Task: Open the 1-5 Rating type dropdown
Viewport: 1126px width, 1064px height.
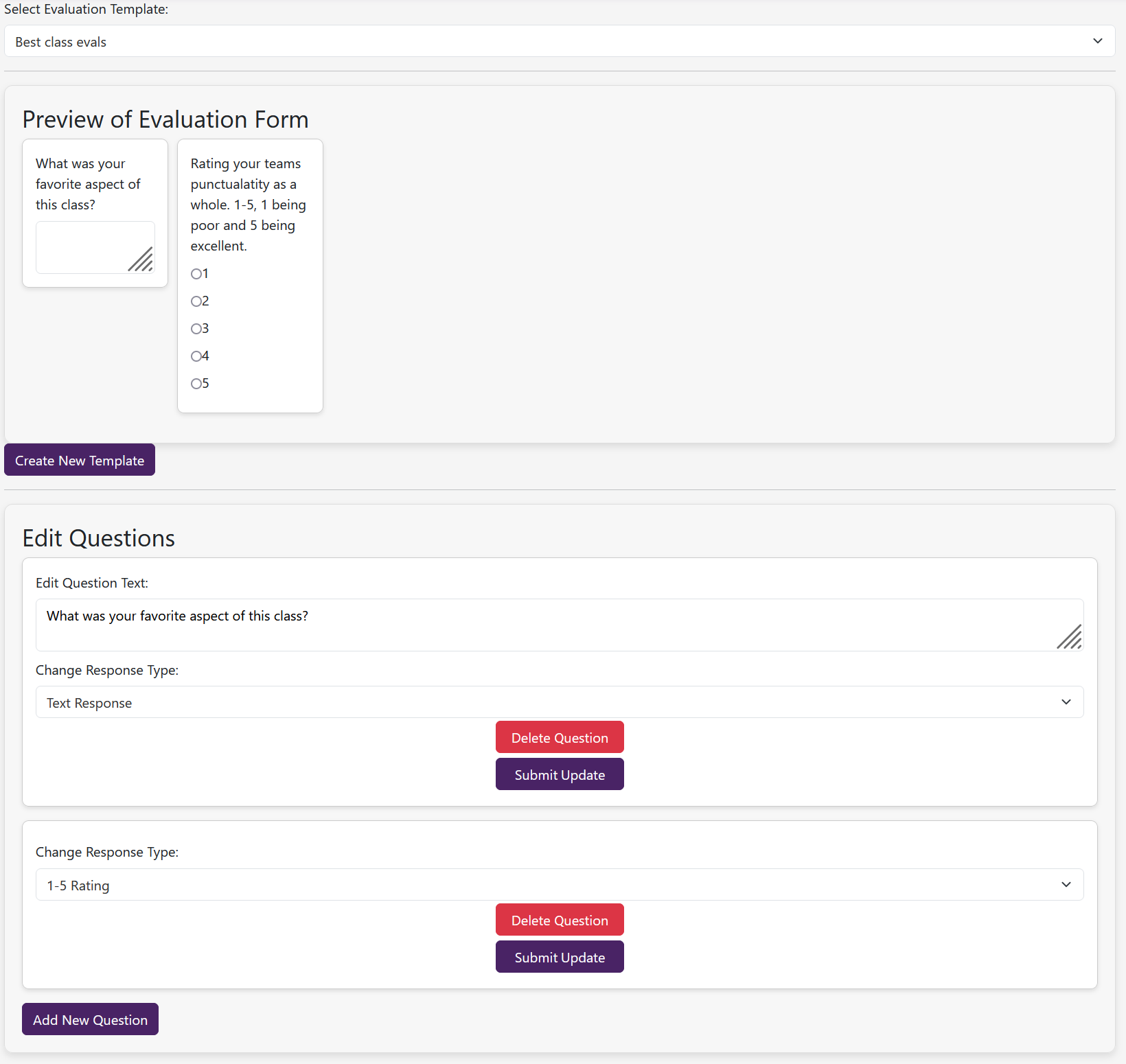Action: point(560,885)
